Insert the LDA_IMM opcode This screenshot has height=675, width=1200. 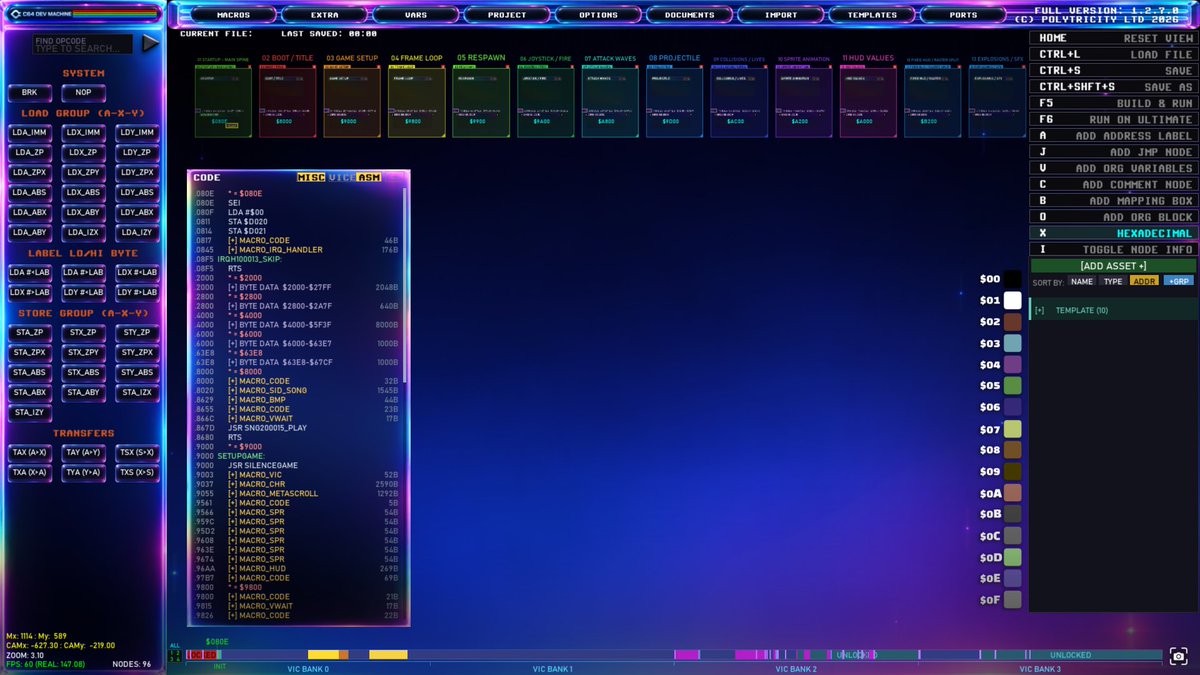tap(29, 132)
